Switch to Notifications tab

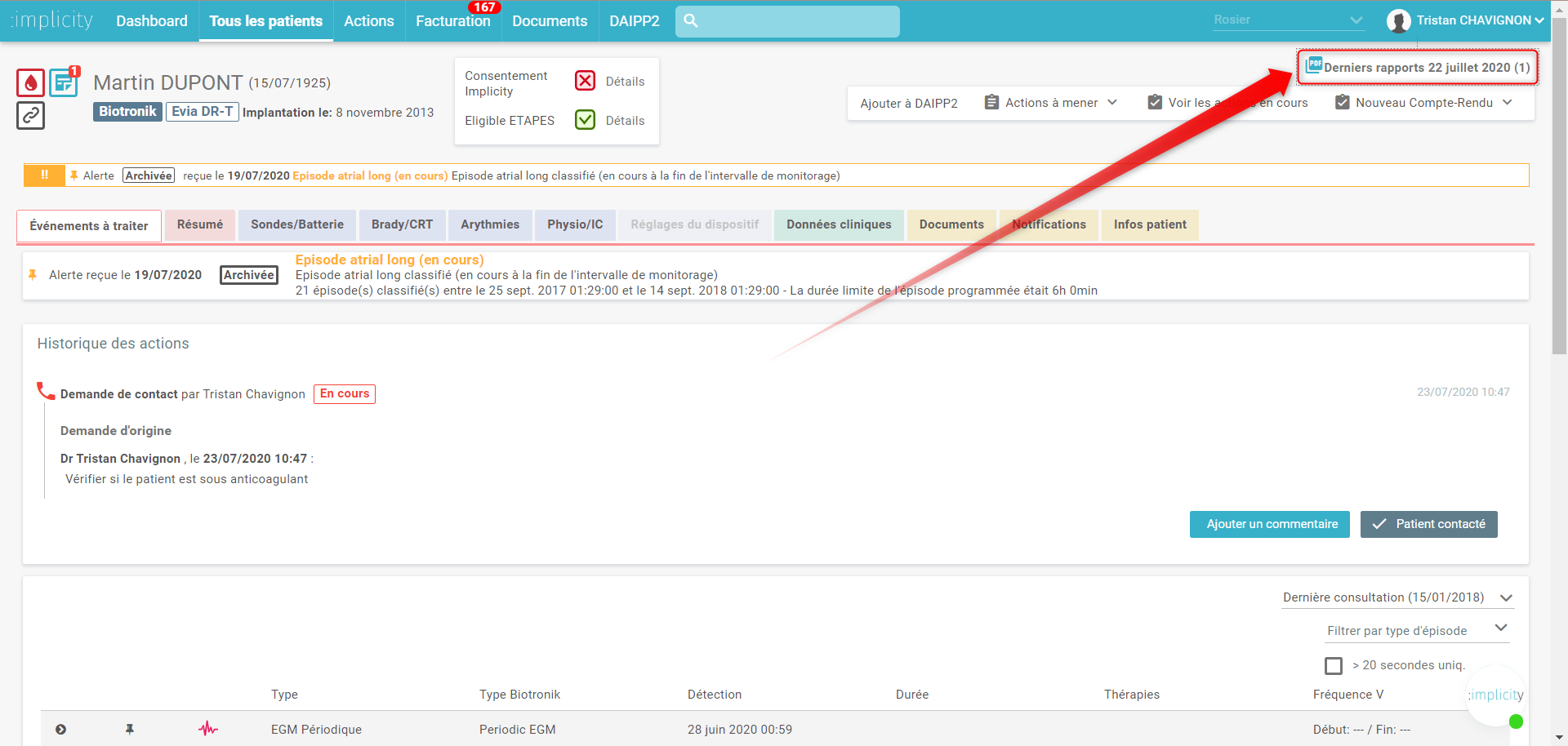pos(1049,224)
